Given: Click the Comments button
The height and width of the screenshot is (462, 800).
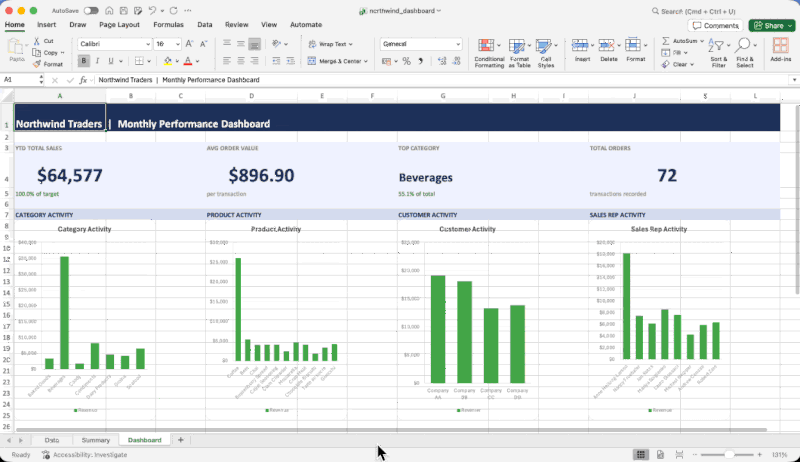Looking at the screenshot, I should (x=716, y=25).
